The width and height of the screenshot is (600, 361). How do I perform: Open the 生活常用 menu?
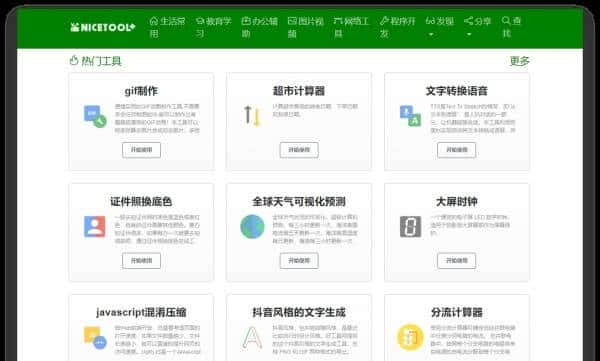tap(167, 27)
